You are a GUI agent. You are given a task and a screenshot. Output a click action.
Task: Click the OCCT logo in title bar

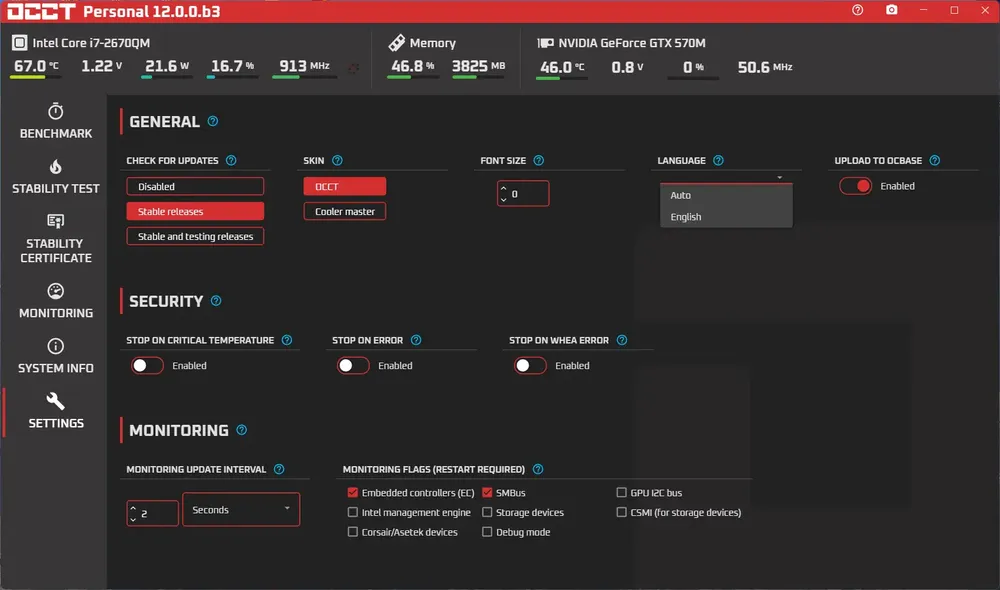[41, 11]
